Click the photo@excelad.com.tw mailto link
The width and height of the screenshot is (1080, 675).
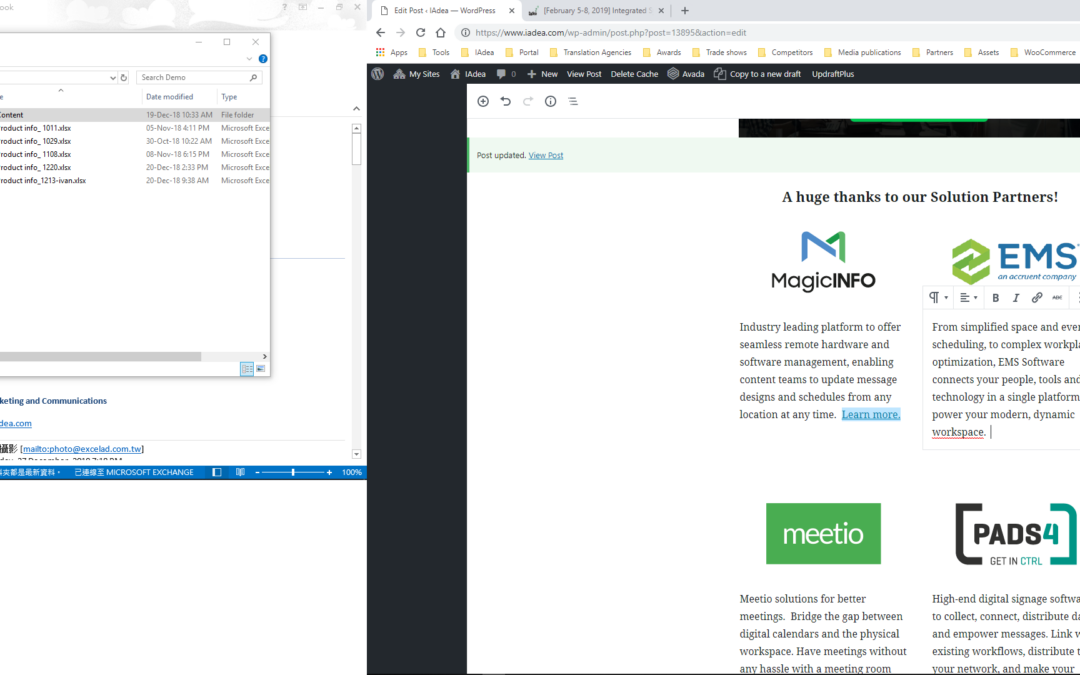(x=82, y=449)
